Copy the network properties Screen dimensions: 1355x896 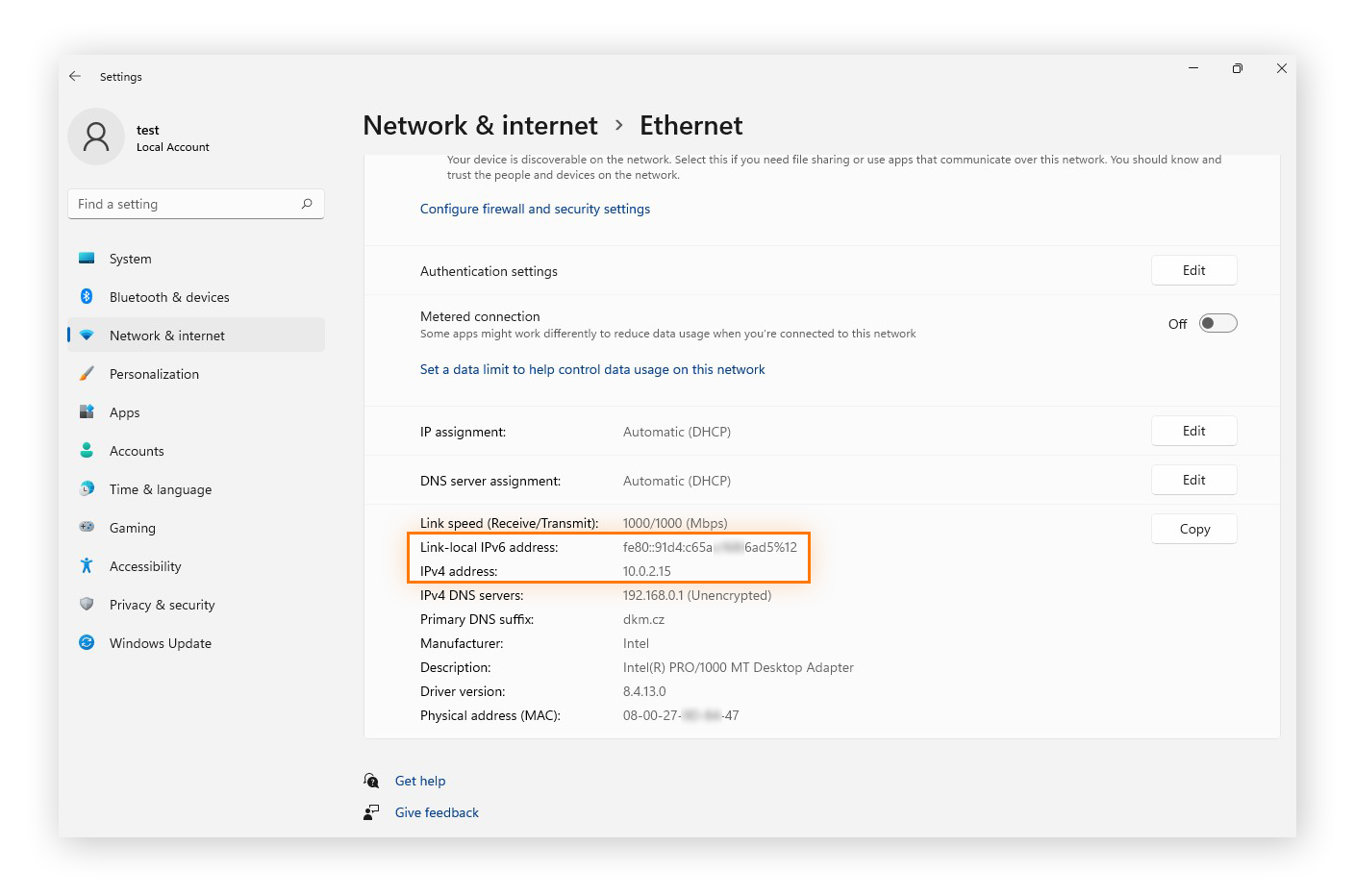click(1193, 530)
